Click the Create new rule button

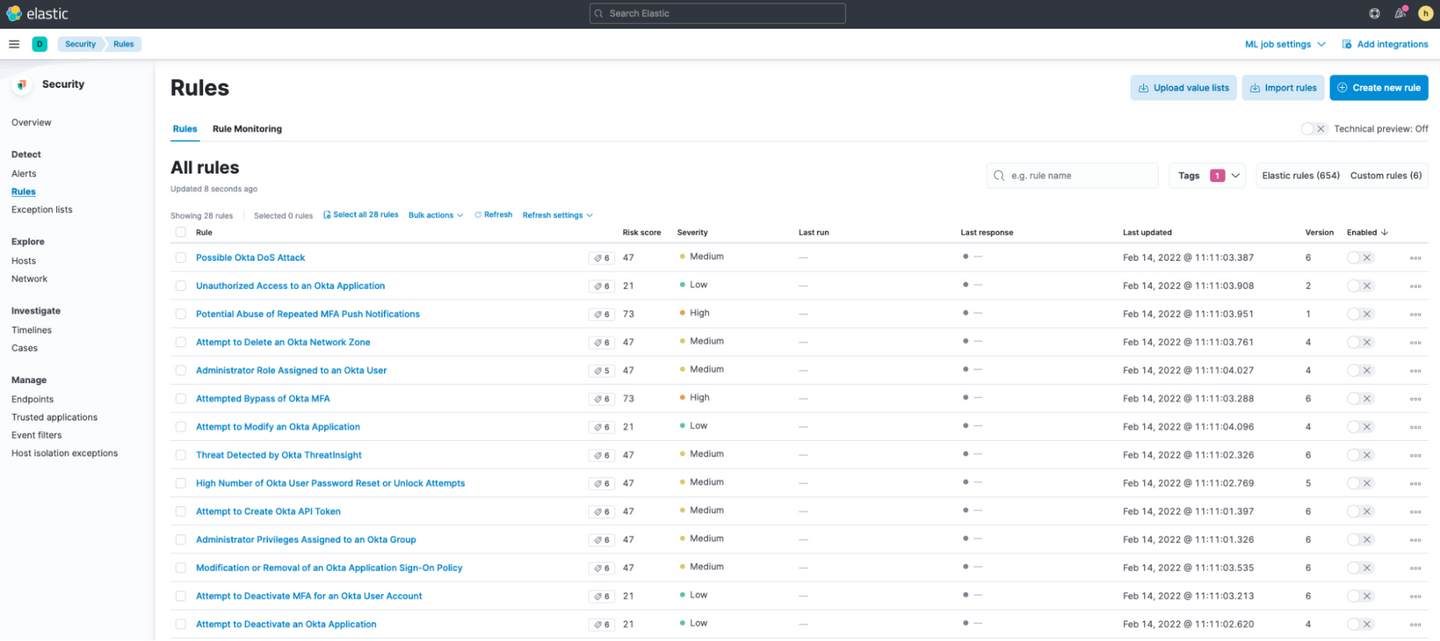[1378, 88]
